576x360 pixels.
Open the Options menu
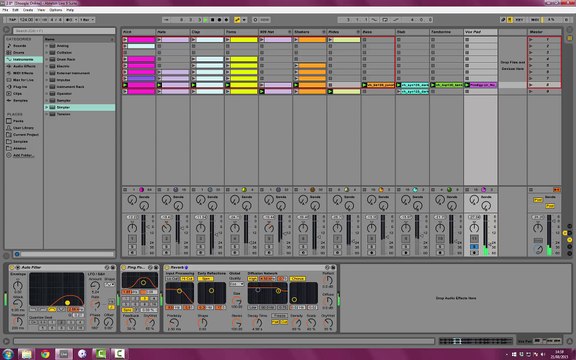pos(55,10)
